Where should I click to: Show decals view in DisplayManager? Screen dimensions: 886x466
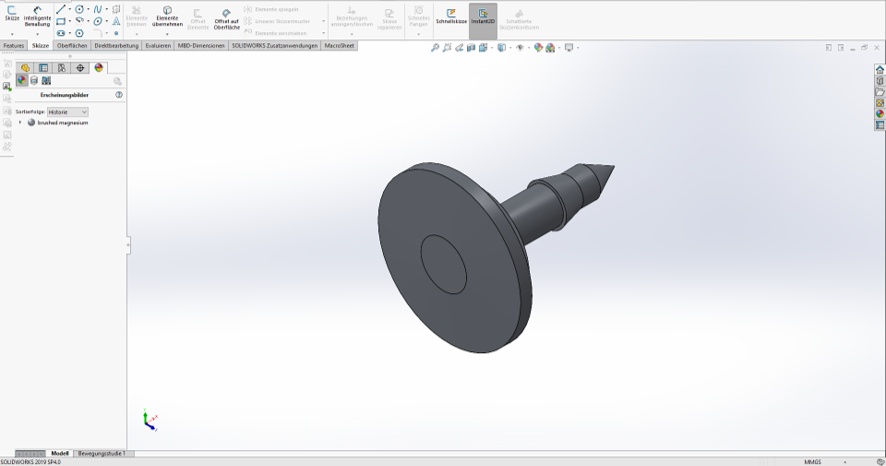coord(34,81)
